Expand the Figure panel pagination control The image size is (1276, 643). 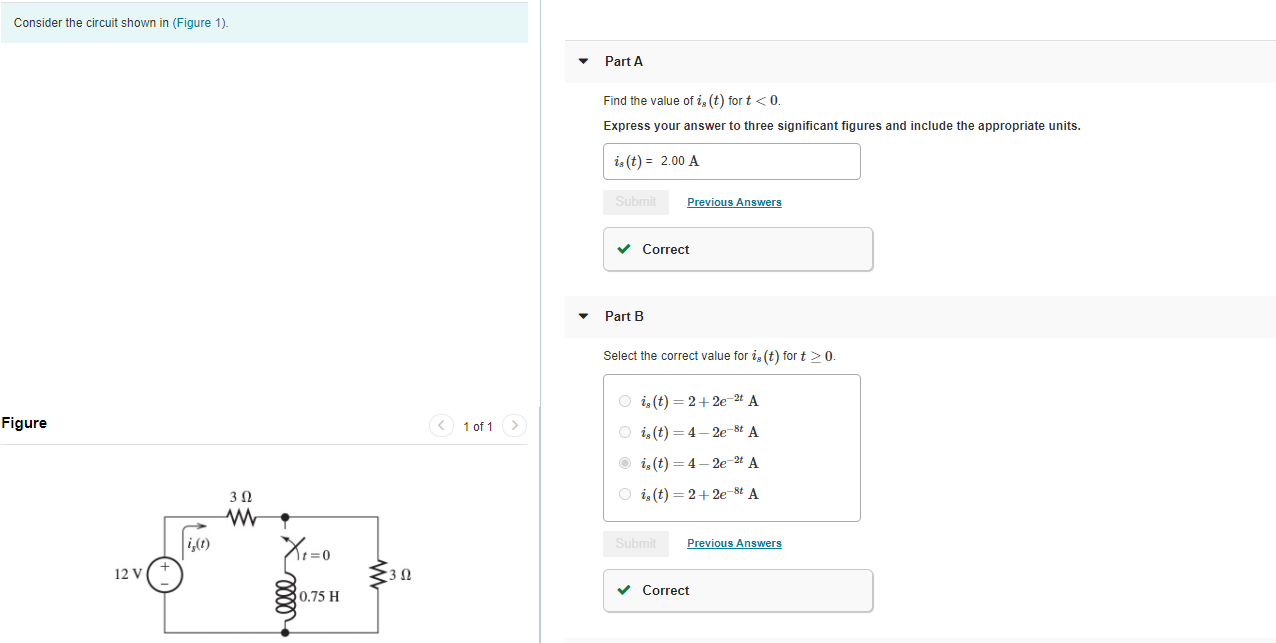point(478,425)
